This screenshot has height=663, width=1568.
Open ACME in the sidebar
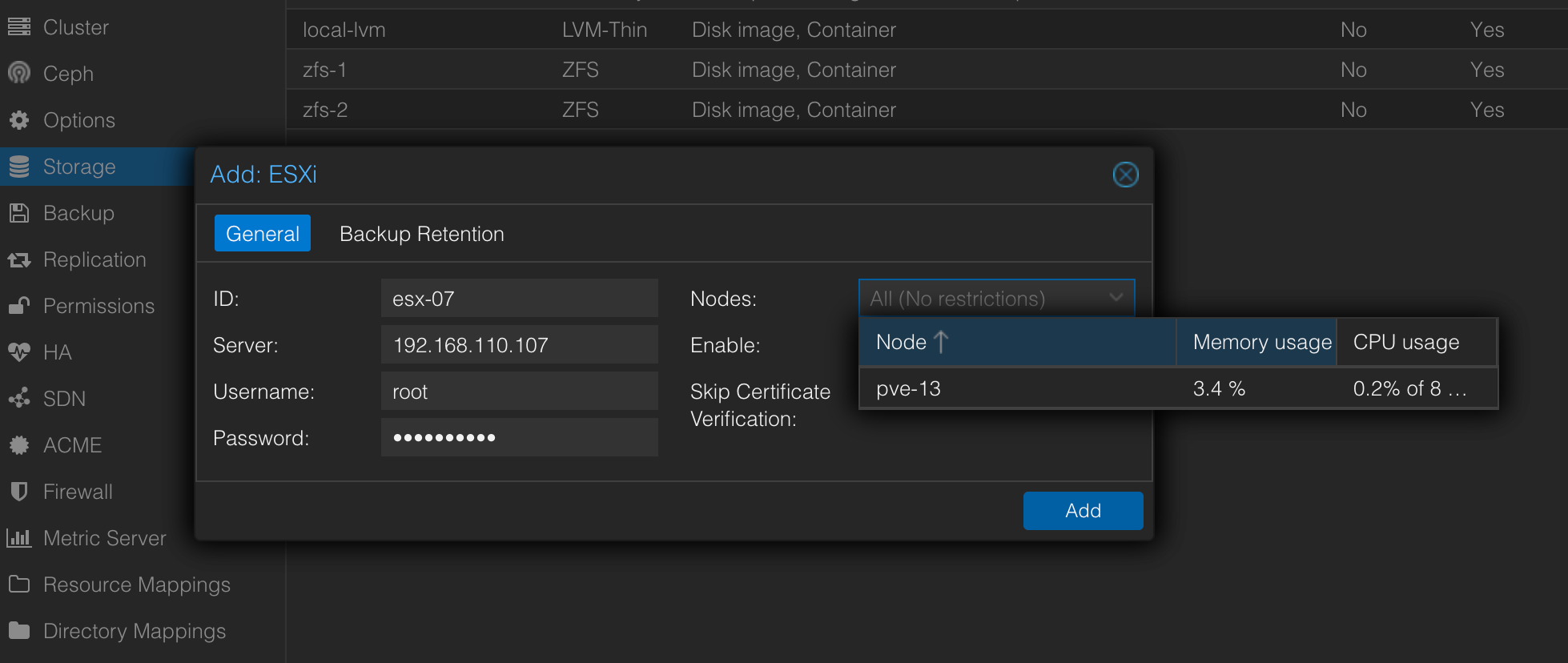pos(72,445)
